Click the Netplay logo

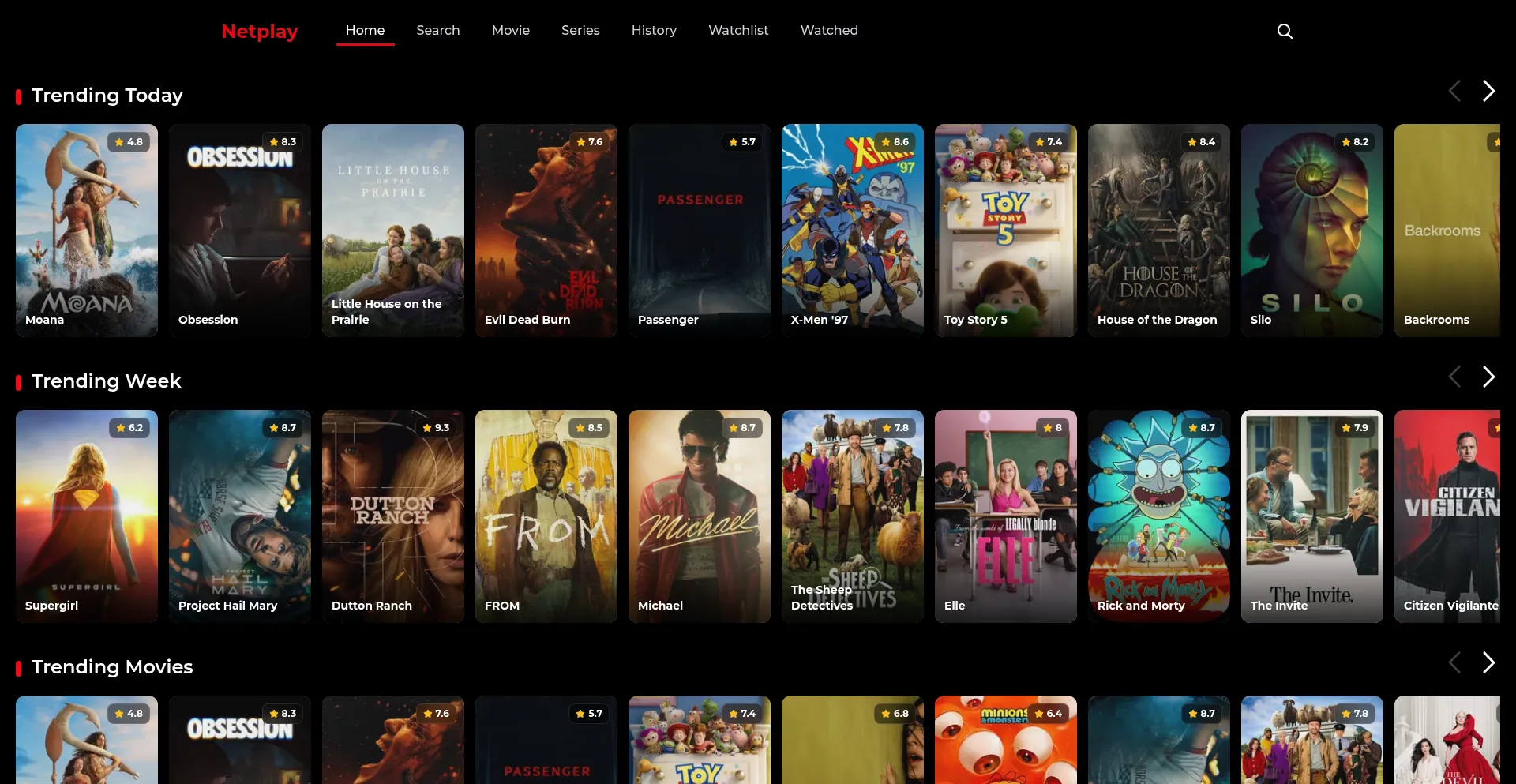259,32
